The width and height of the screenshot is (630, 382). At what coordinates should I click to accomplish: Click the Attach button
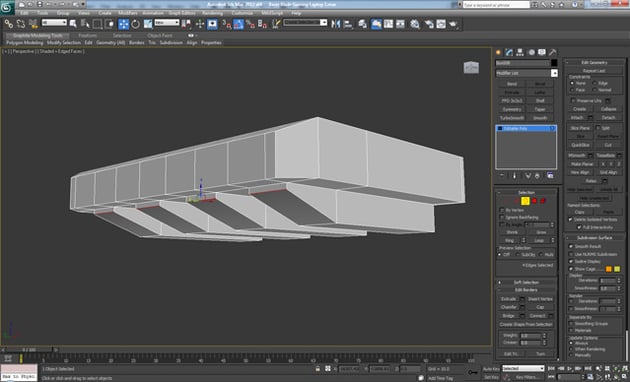tap(577, 117)
